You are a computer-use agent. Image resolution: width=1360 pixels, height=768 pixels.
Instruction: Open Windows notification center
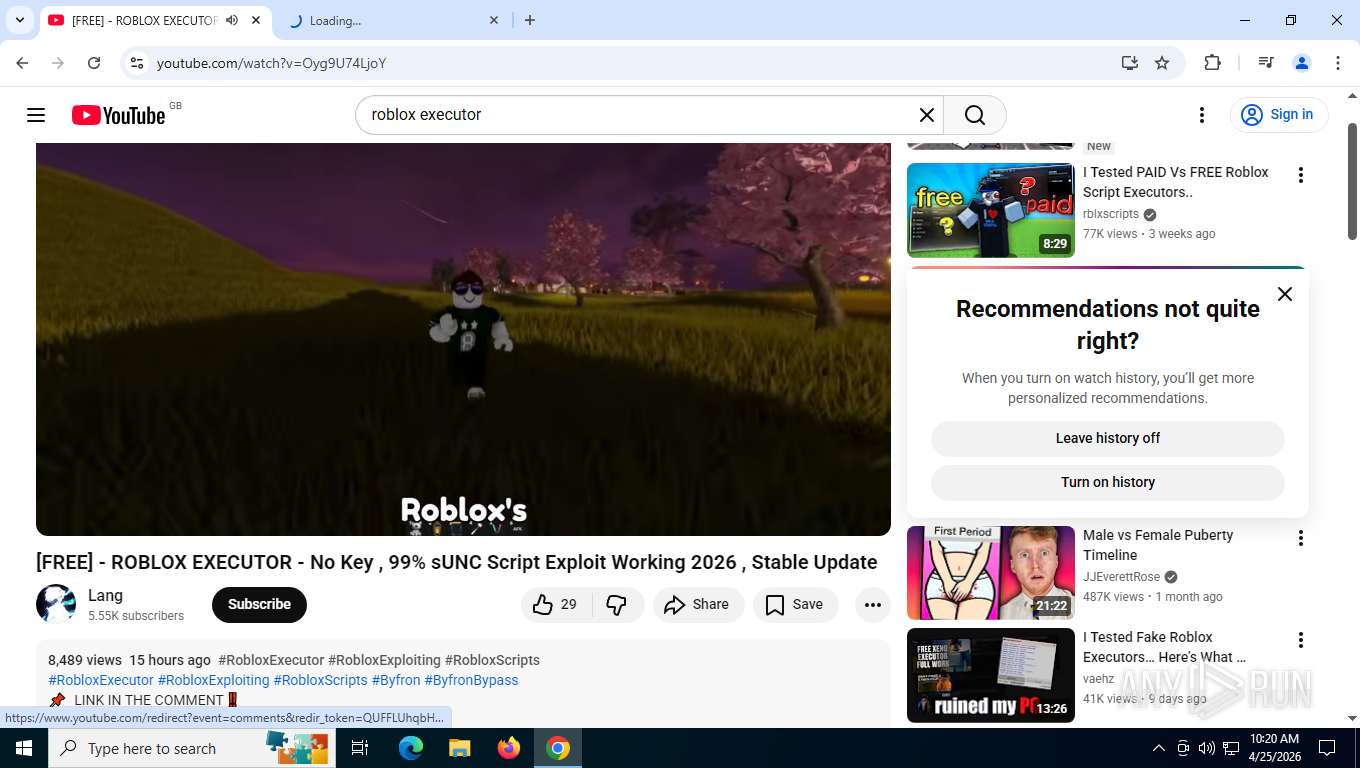[x=1327, y=748]
